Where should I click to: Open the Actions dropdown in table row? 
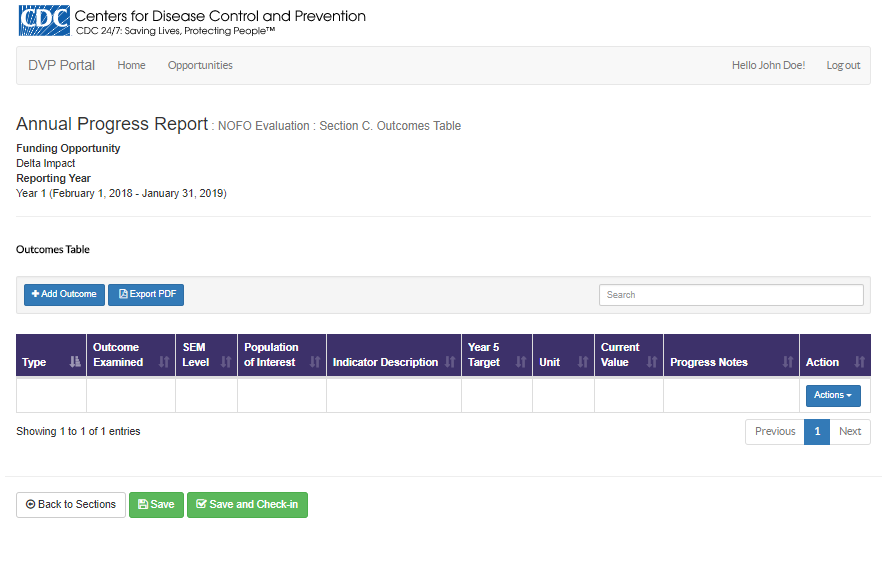tap(833, 395)
